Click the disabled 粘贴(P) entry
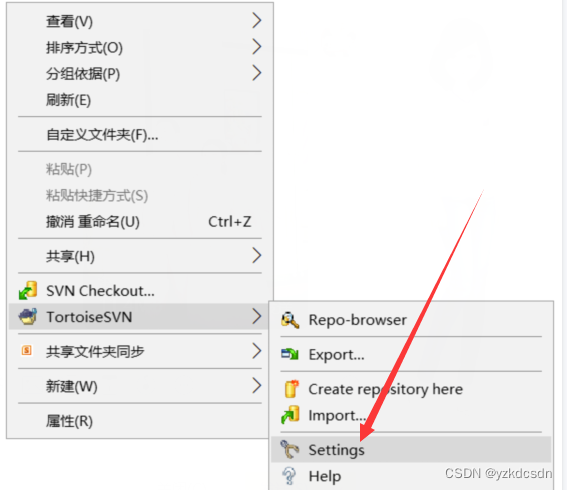The image size is (567, 490). (140, 169)
